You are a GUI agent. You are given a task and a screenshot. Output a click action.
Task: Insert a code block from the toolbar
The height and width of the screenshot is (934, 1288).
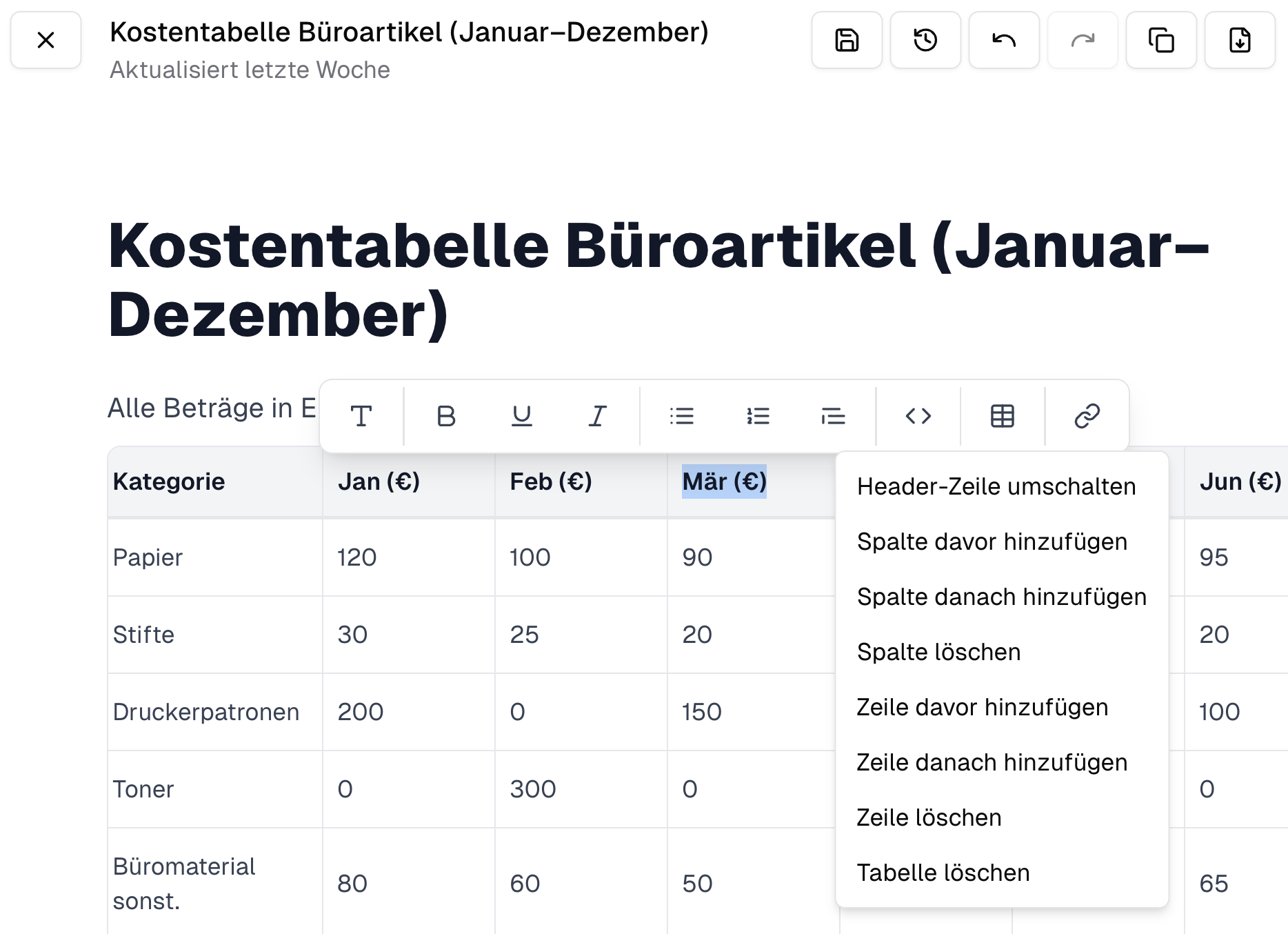(917, 415)
